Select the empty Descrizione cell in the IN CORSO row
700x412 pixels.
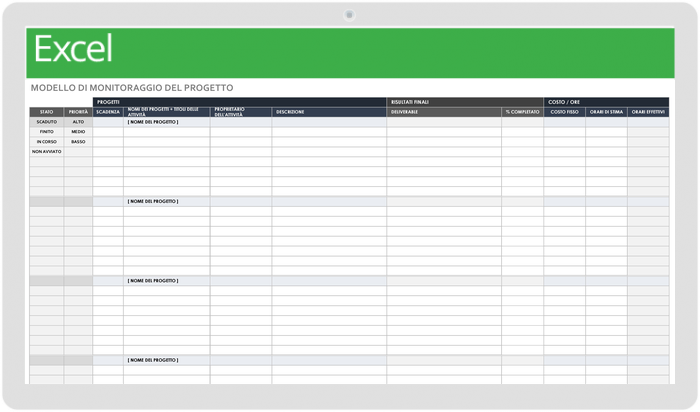click(329, 141)
